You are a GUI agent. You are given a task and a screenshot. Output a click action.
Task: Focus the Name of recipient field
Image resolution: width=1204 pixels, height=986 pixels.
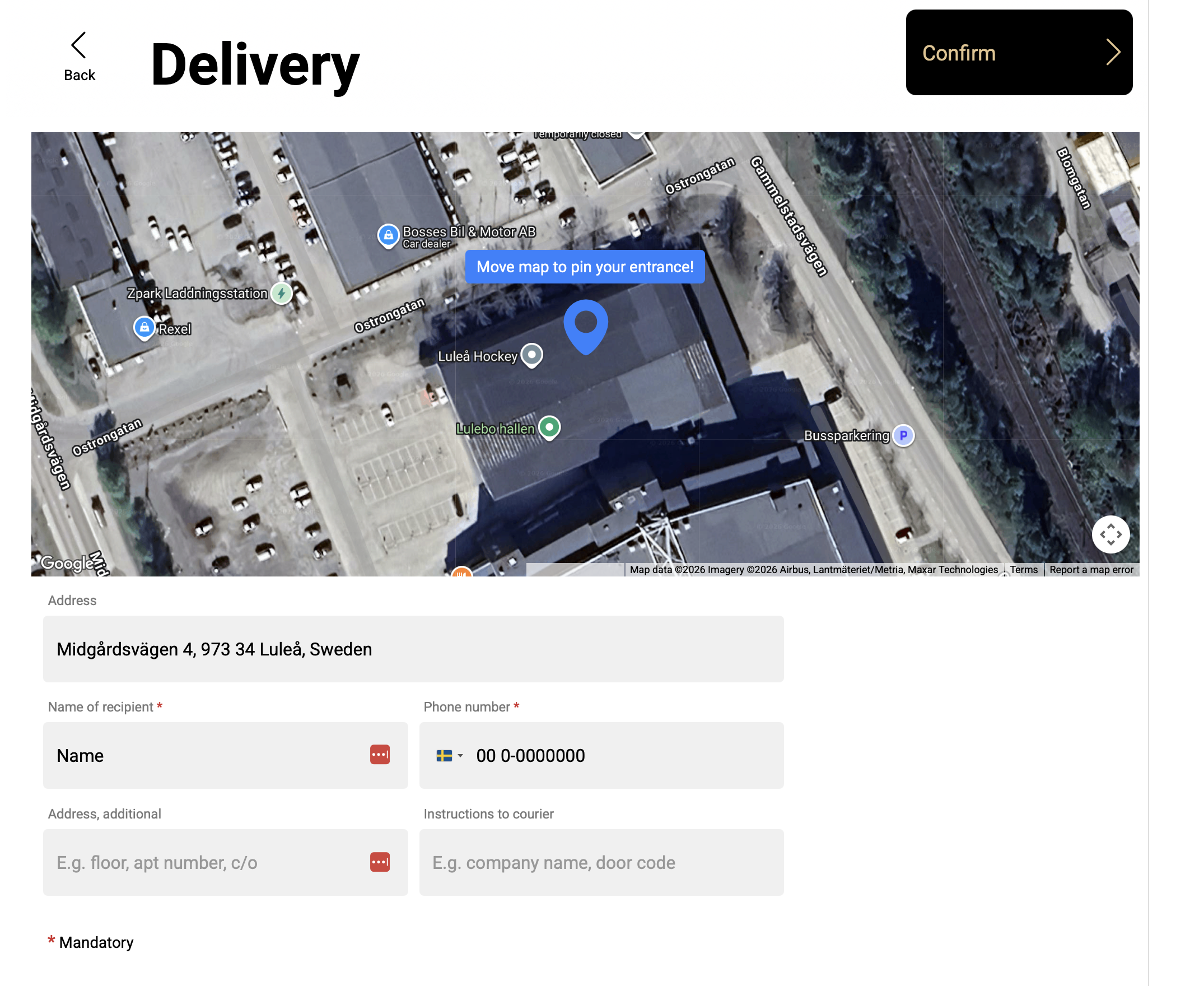(225, 755)
